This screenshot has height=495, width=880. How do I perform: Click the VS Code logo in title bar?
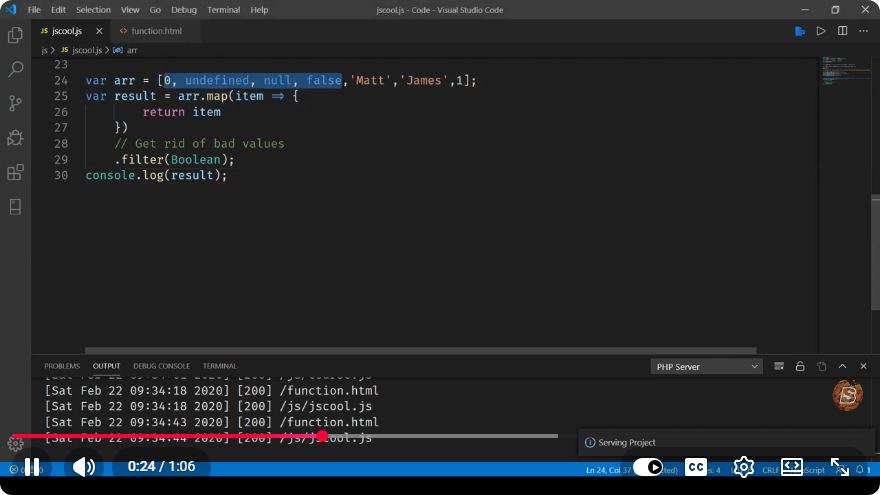(11, 10)
